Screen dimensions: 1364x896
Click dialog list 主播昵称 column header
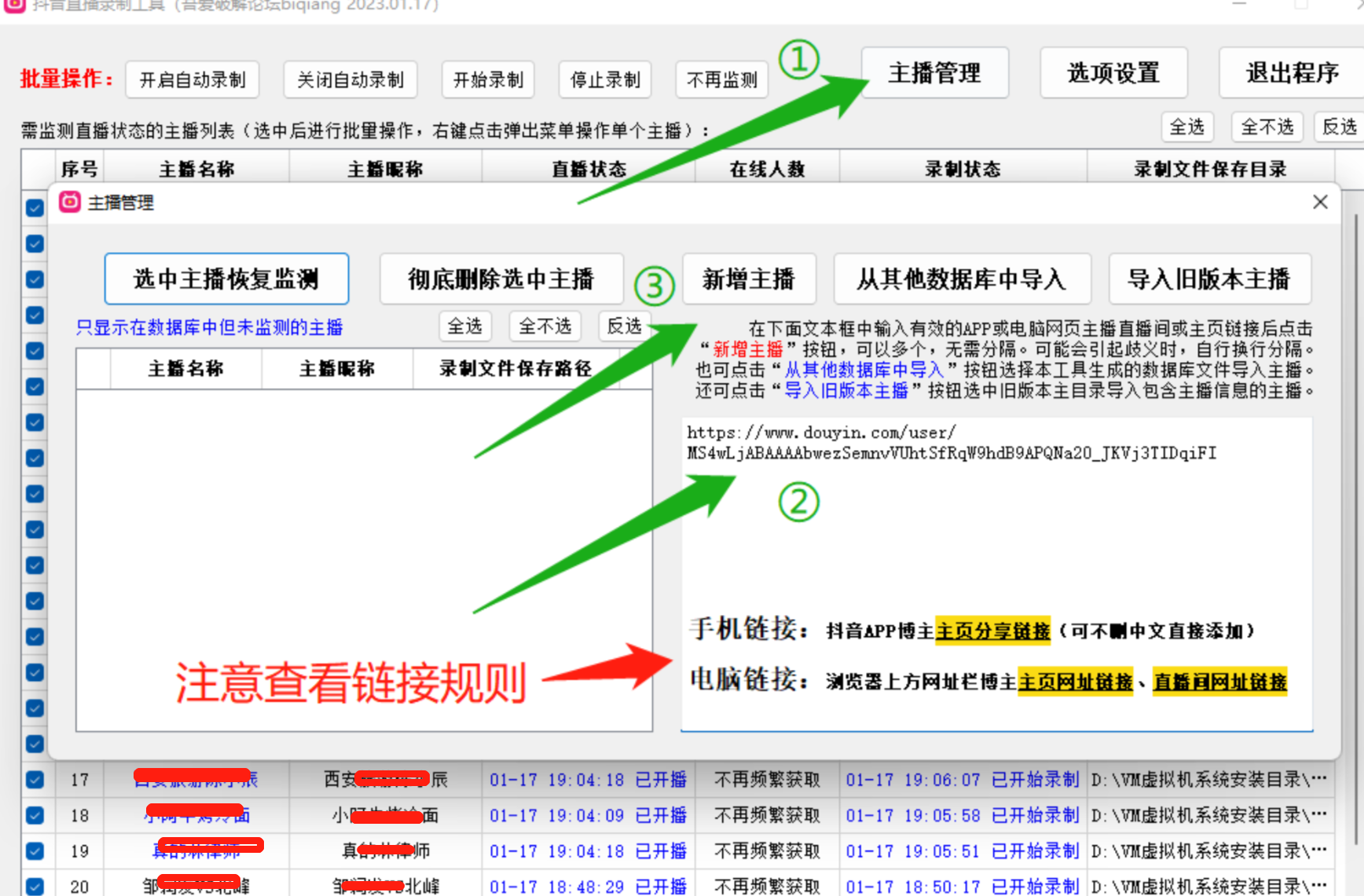click(337, 368)
